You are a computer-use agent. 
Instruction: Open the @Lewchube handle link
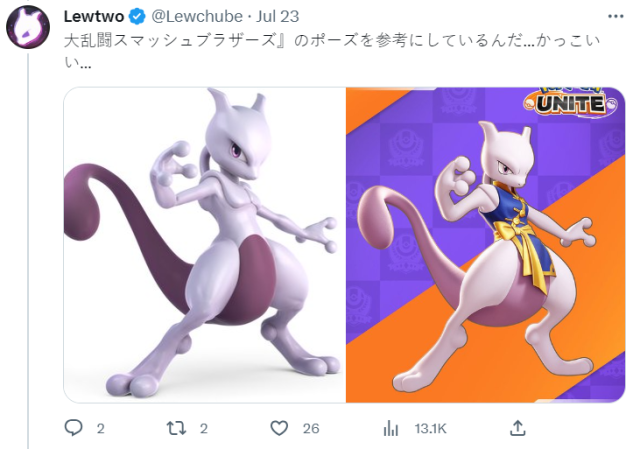197,17
